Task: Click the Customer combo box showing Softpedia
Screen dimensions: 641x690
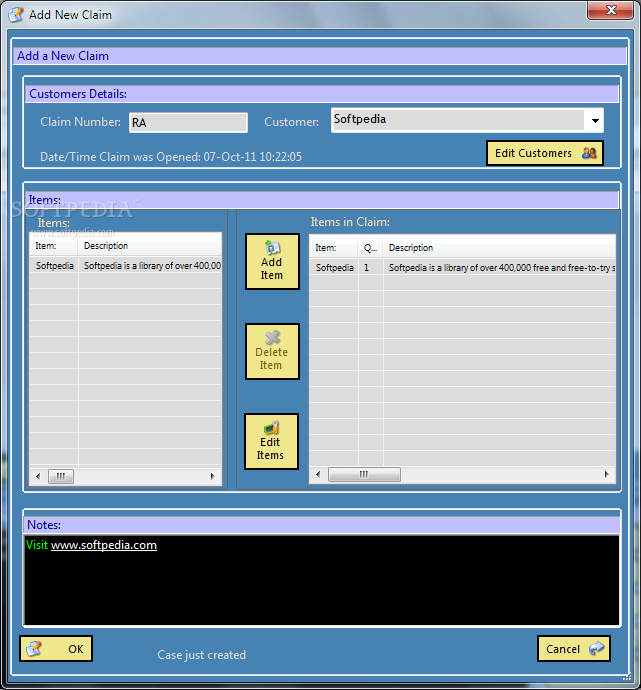Action: pos(467,120)
